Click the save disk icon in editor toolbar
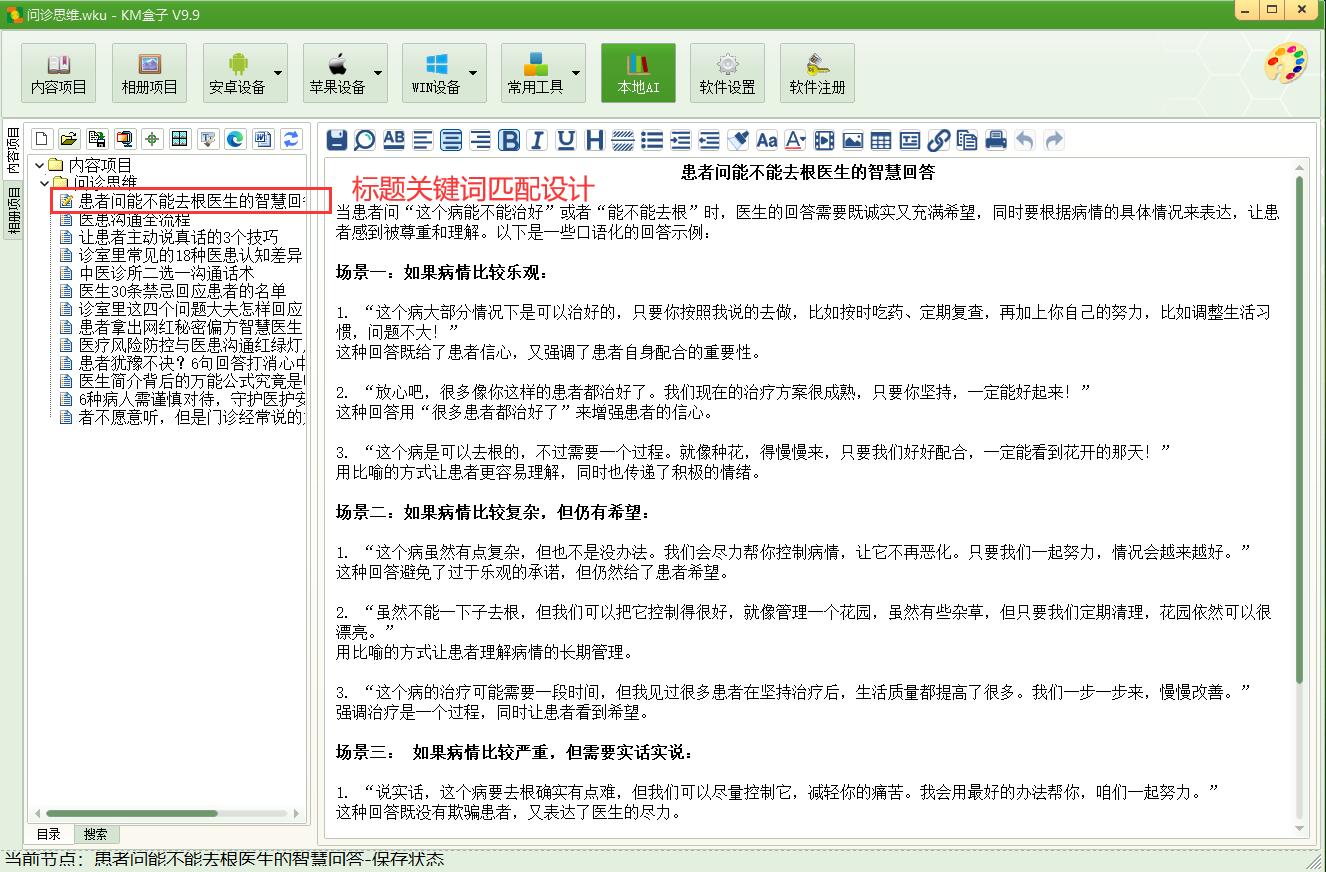1326x872 pixels. 337,140
